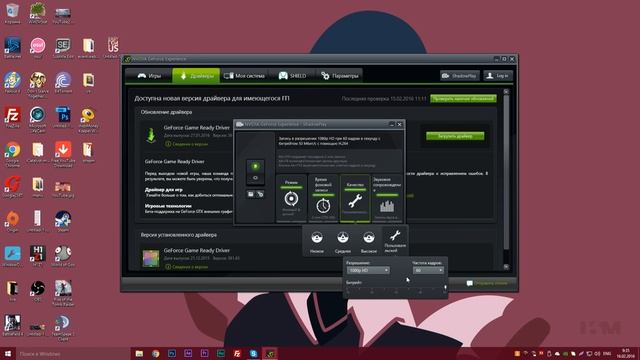Choose the Среднее quality preset

click(343, 241)
